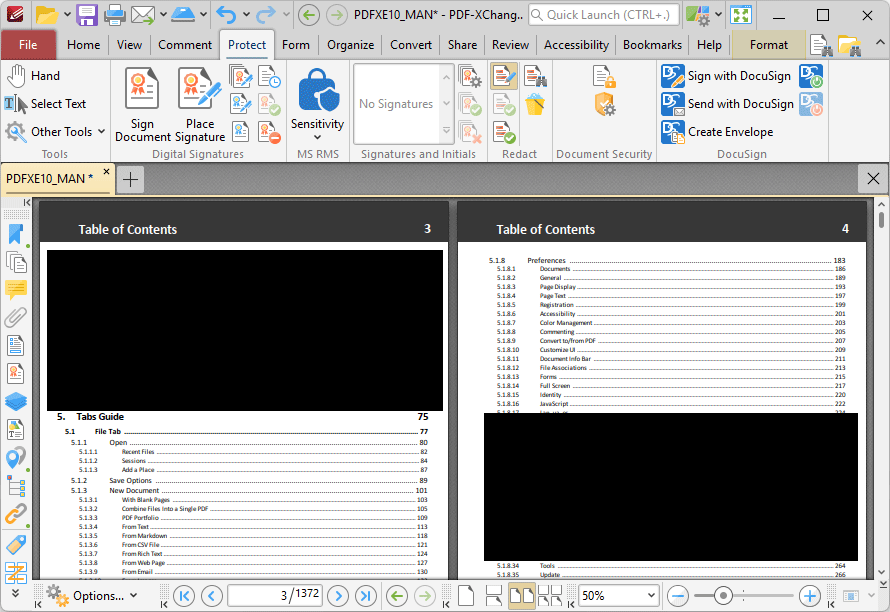Click the Security Policies shield icon
890x612 pixels.
(604, 104)
